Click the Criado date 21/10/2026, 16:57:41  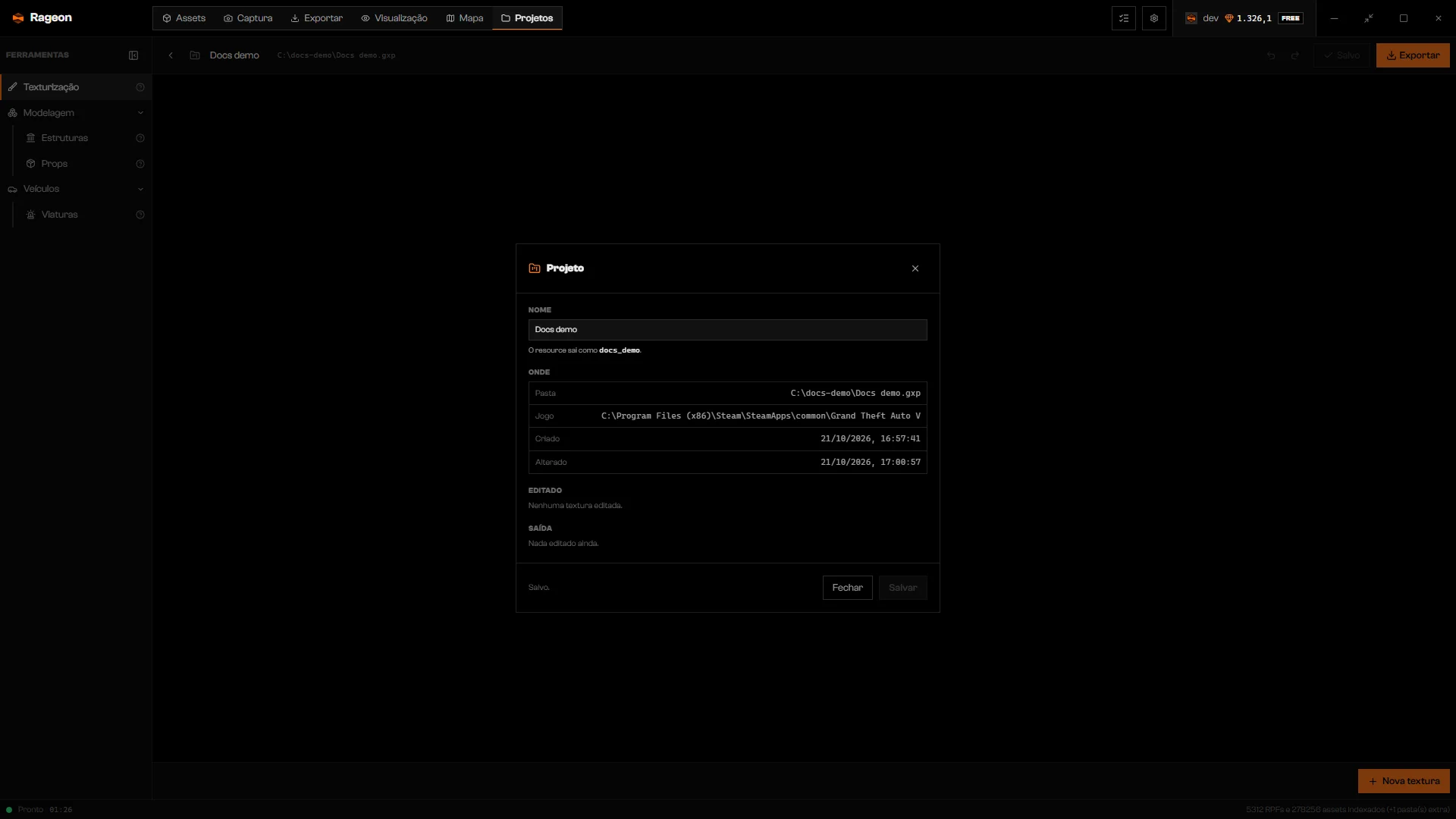point(871,439)
